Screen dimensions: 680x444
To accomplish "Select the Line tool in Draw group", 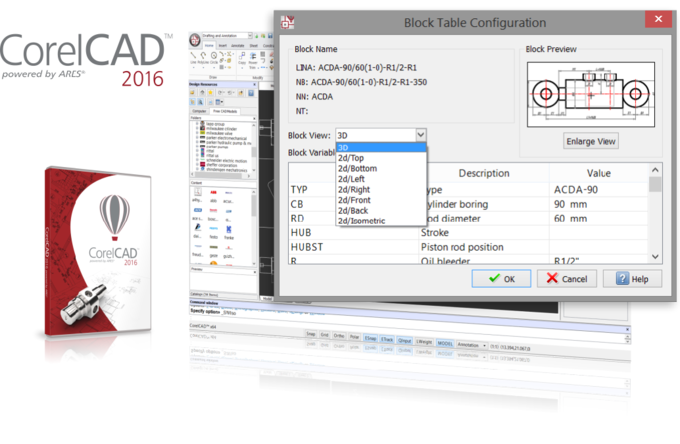I will coord(193,58).
